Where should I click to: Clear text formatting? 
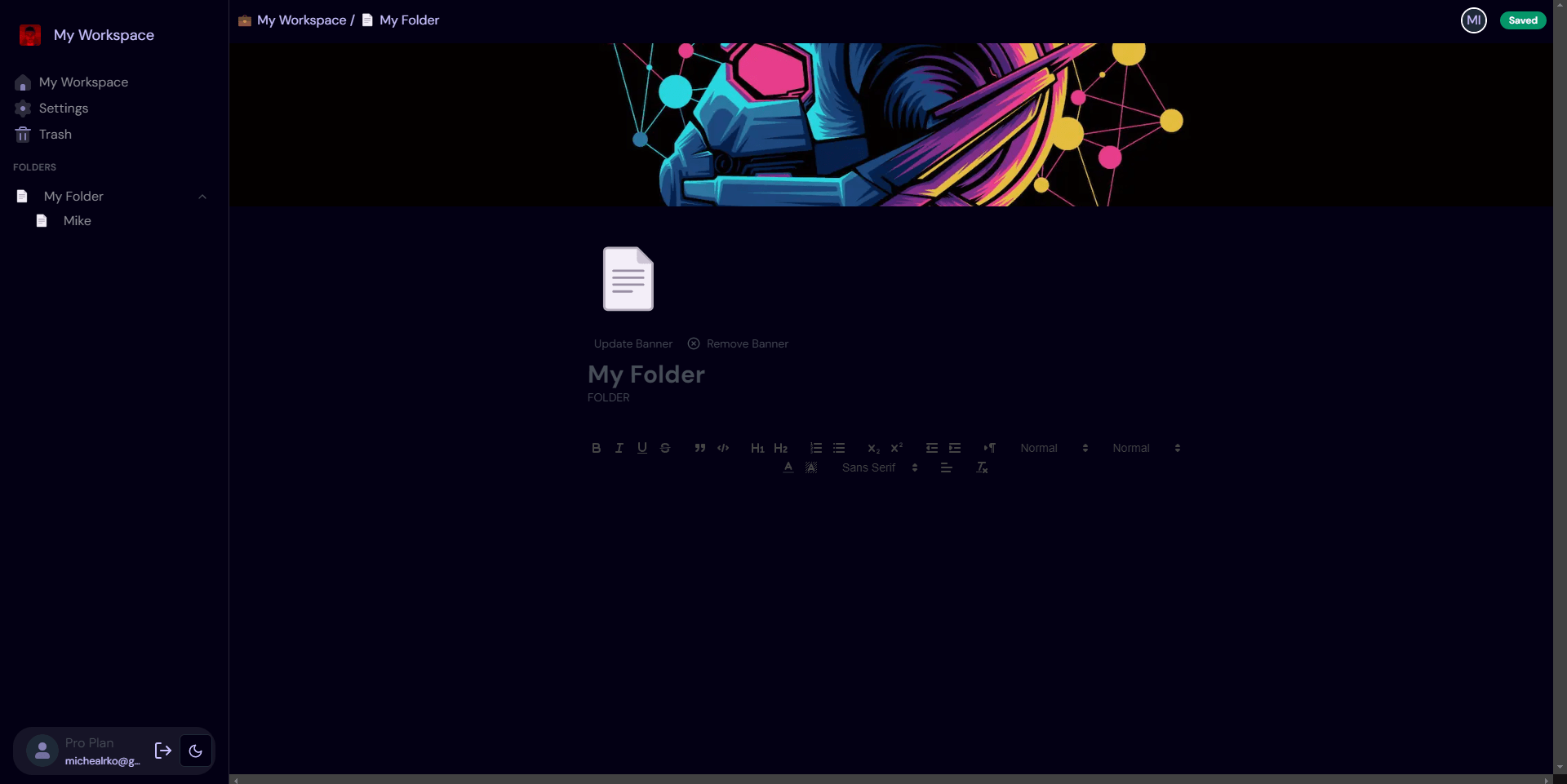tap(982, 467)
